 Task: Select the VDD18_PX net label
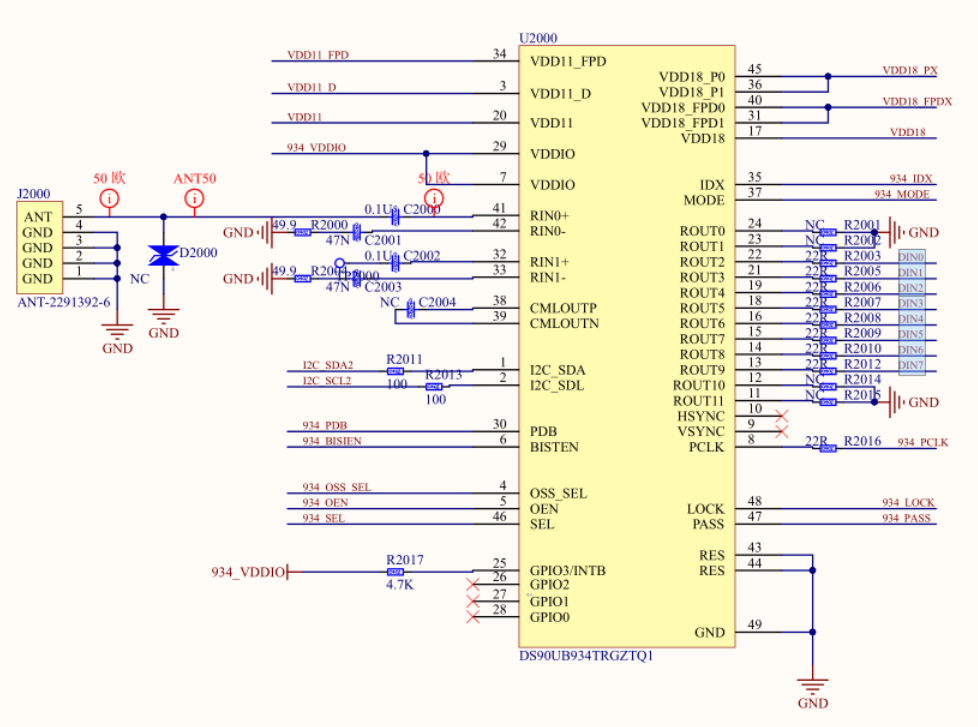[x=910, y=70]
